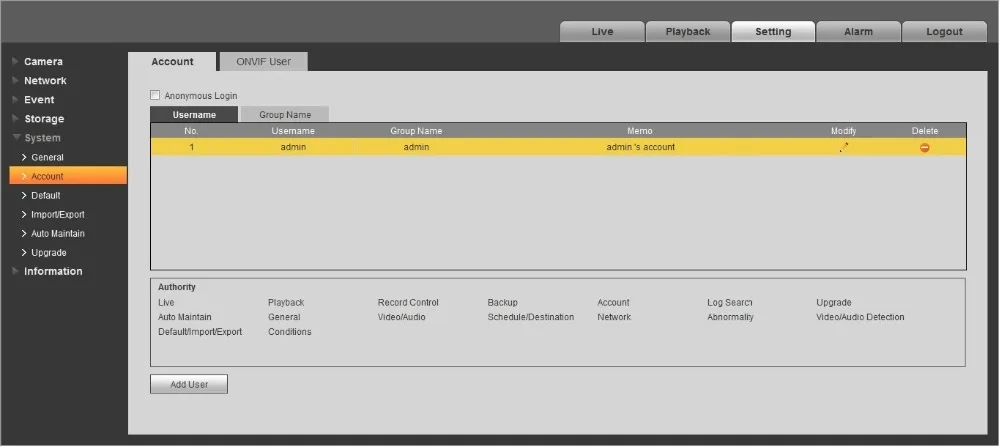Open Auto Maintain settings

point(57,233)
